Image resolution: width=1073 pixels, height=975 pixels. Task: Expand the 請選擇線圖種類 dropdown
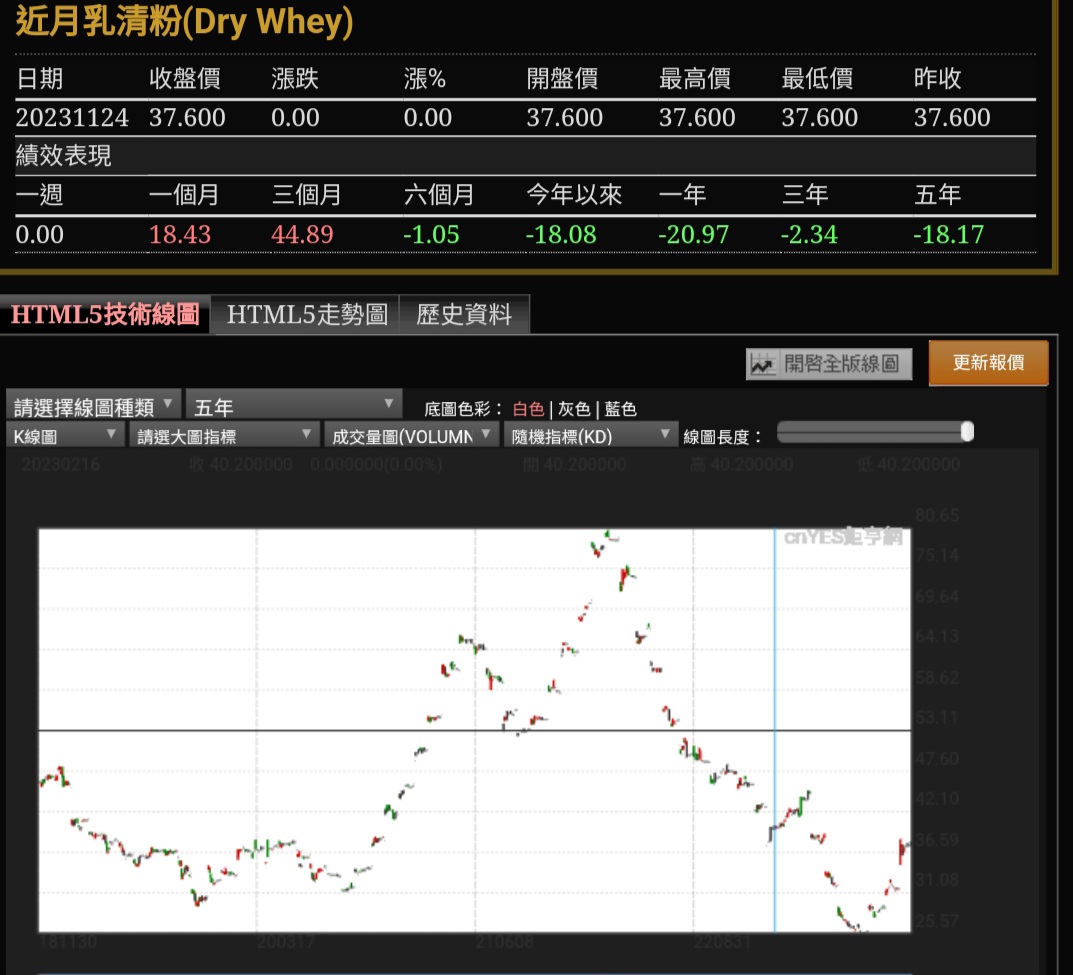[x=94, y=406]
